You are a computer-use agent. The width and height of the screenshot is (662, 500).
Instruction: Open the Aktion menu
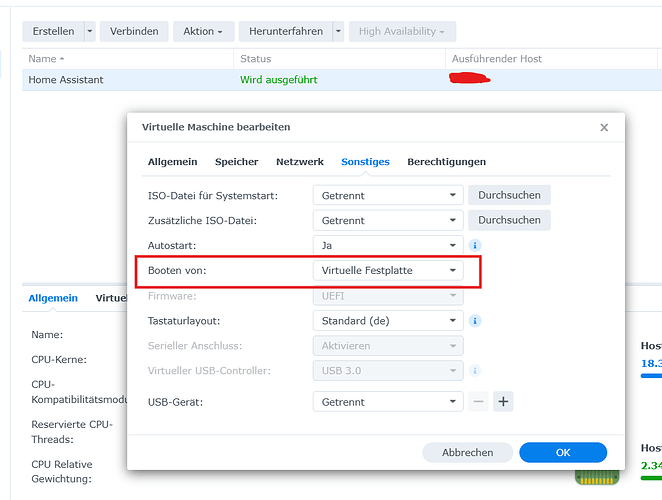click(203, 31)
